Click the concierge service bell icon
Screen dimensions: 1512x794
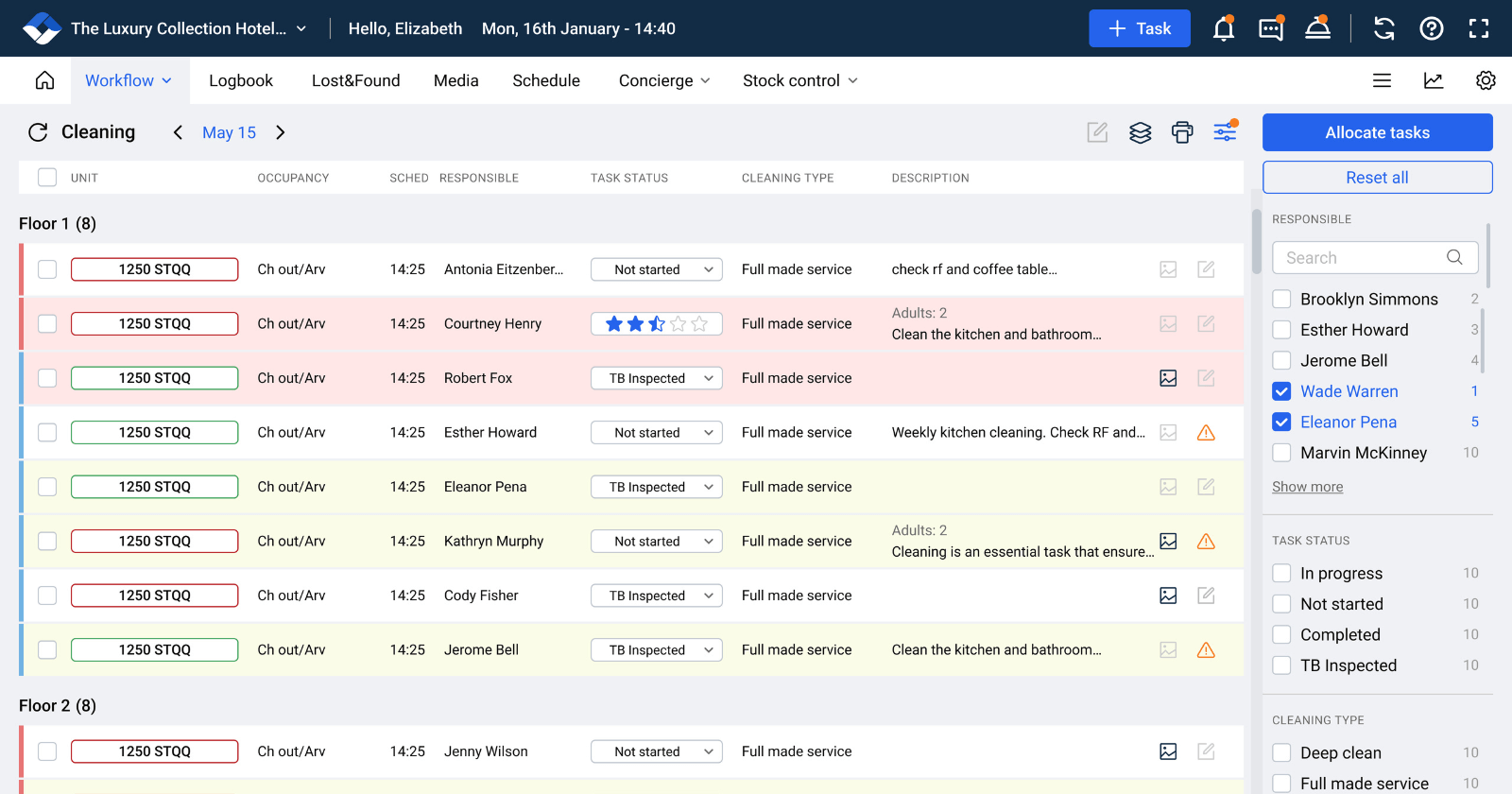pos(1318,28)
